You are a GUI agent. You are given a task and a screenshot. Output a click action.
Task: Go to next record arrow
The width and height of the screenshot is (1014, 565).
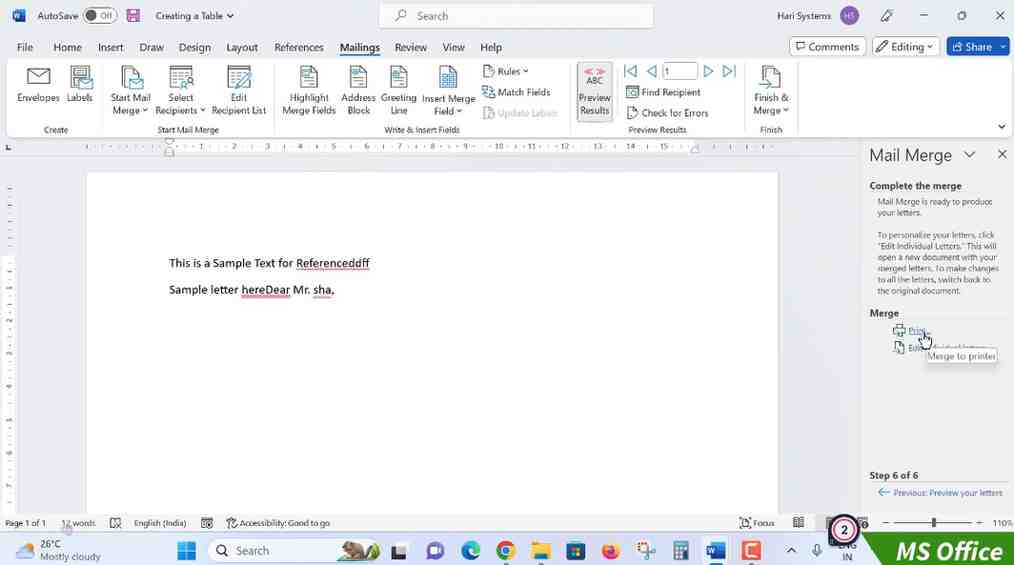pyautogui.click(x=708, y=71)
